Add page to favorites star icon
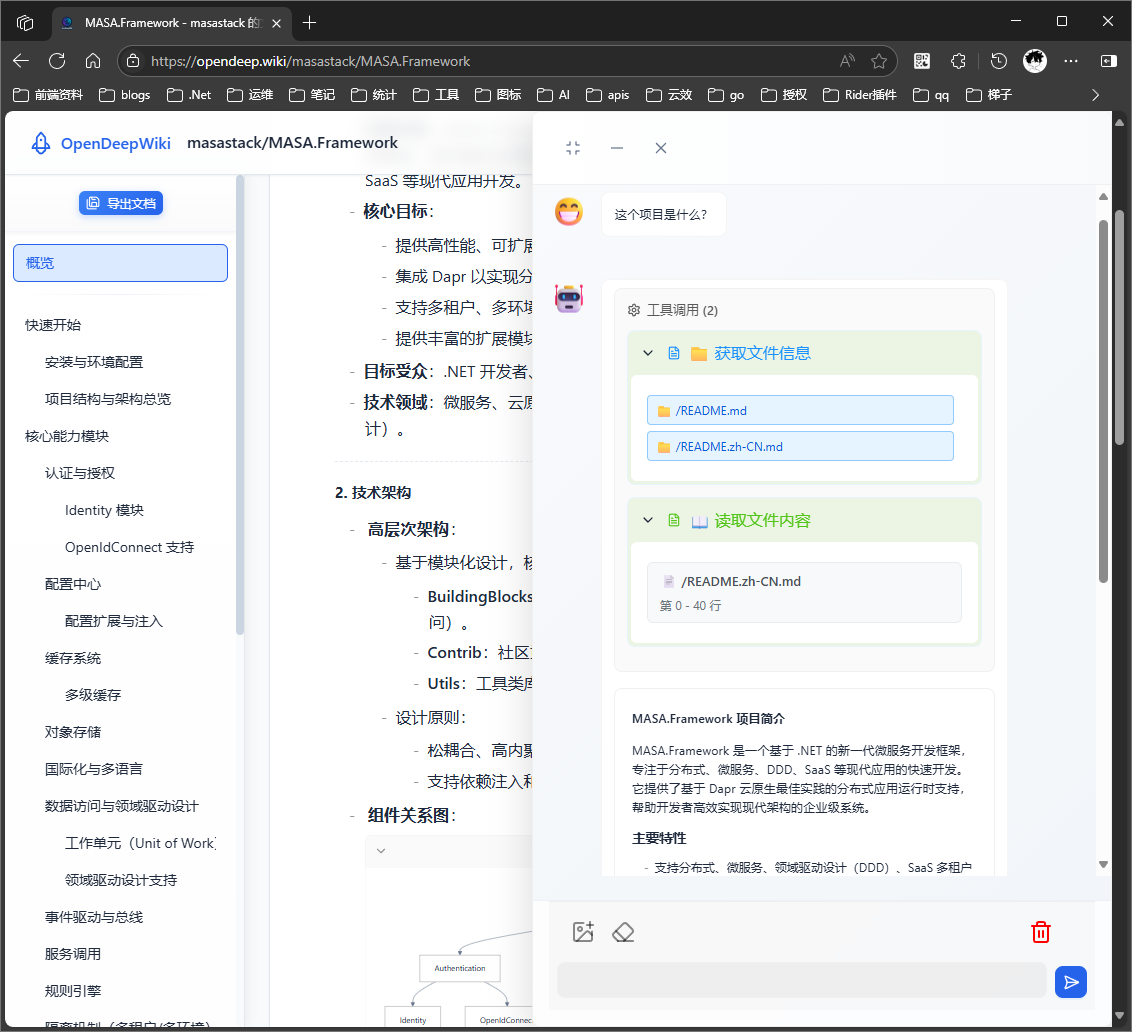The width and height of the screenshot is (1132, 1032). point(879,61)
